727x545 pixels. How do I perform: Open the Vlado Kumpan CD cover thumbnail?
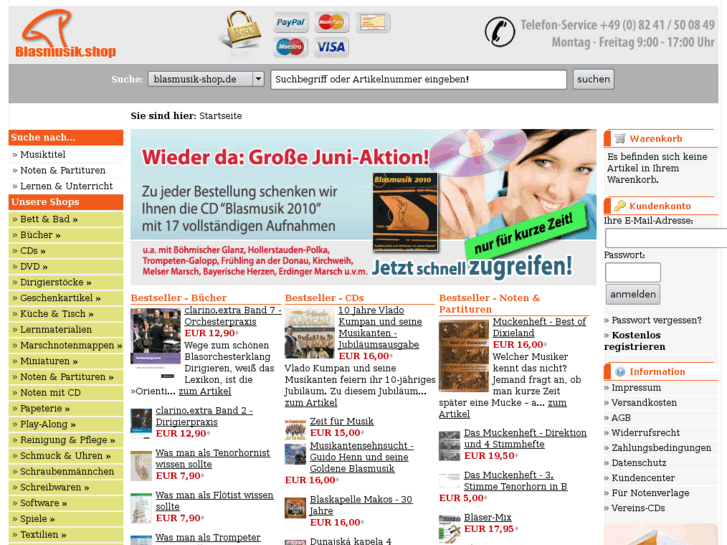pyautogui.click(x=309, y=333)
